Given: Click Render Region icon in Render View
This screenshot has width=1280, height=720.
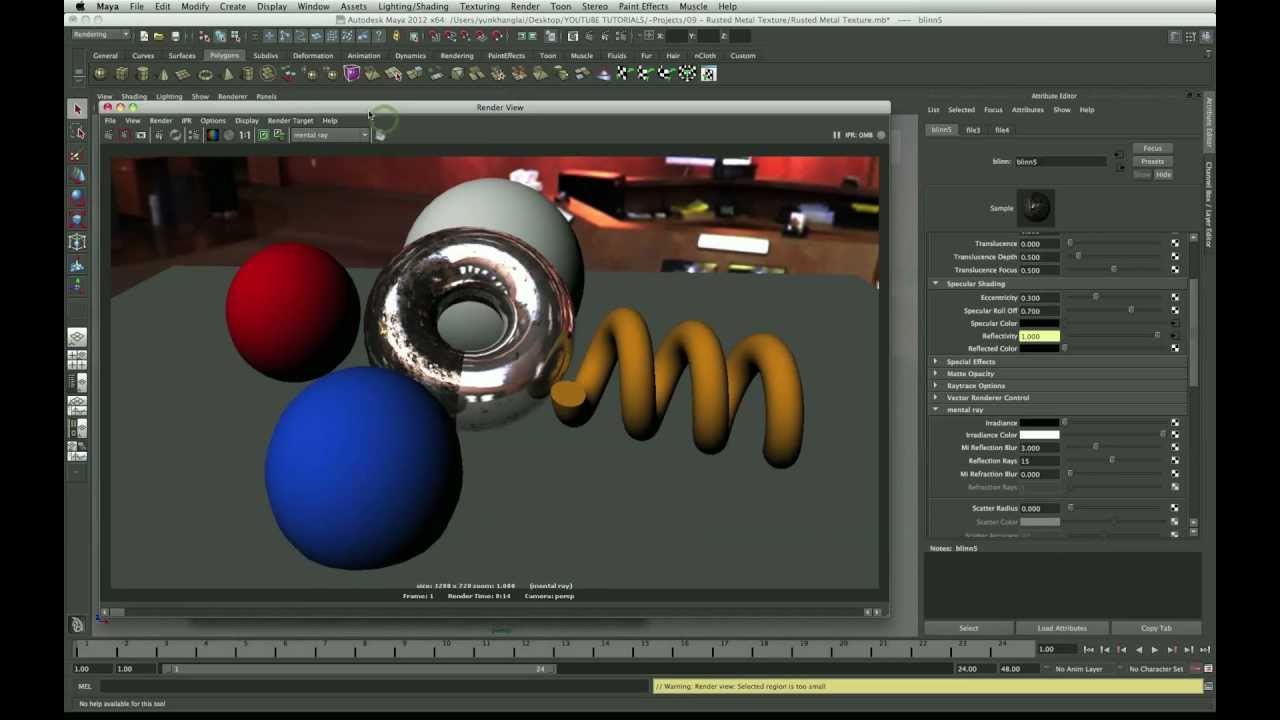Looking at the screenshot, I should click(x=125, y=135).
